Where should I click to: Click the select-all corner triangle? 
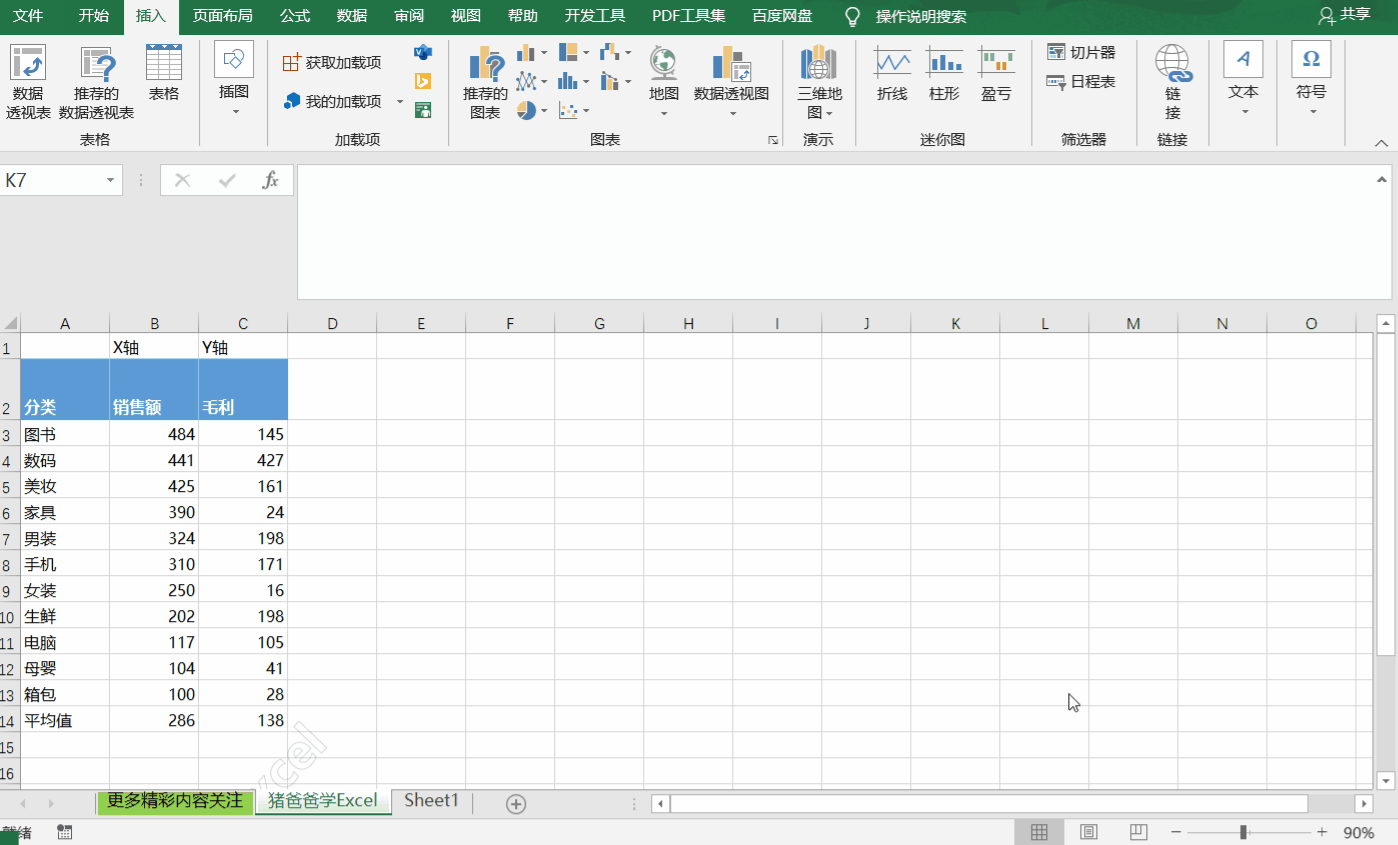click(x=10, y=323)
